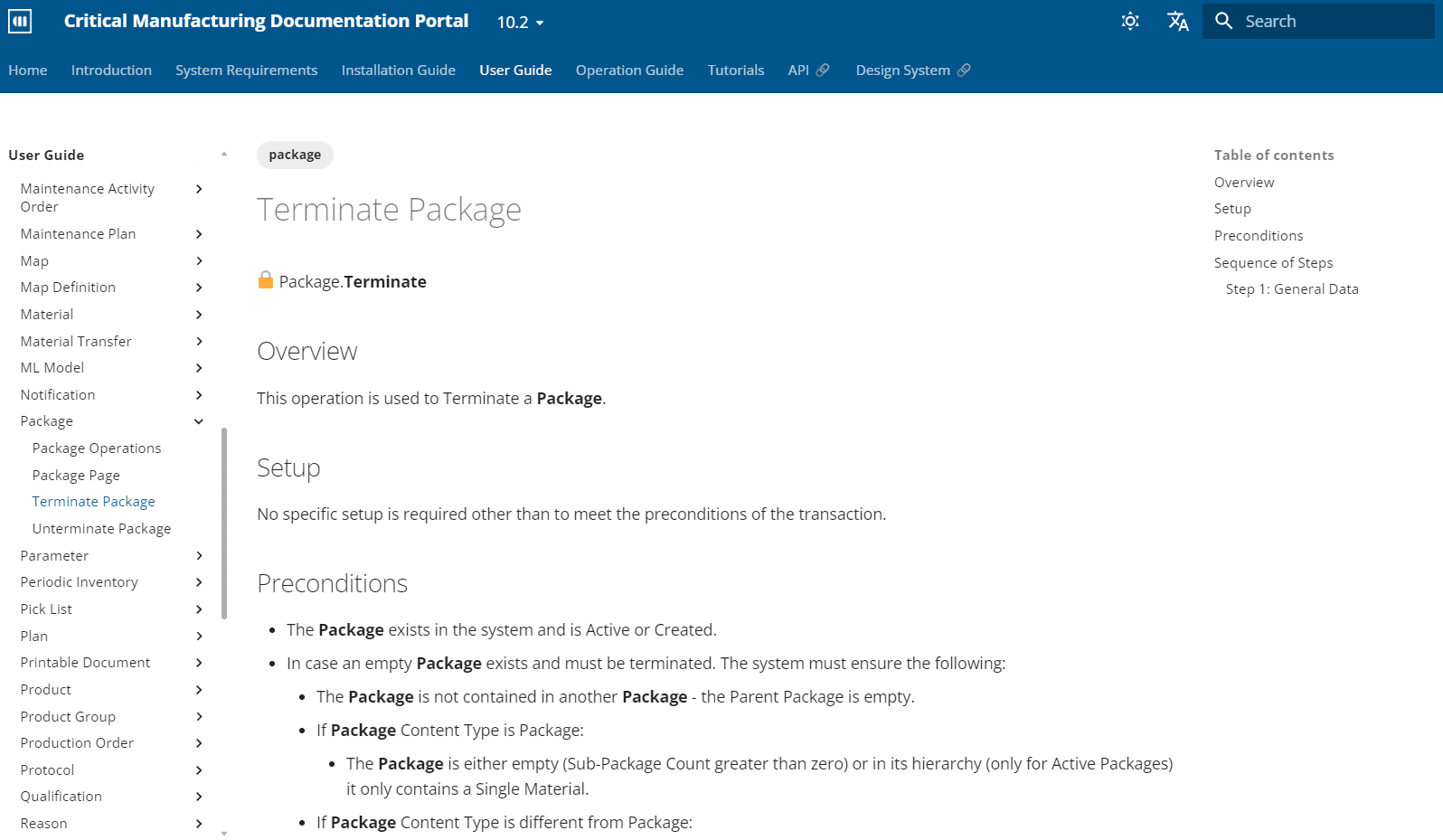The image size is (1443, 840).
Task: Expand the Production Order chevron
Action: [199, 743]
